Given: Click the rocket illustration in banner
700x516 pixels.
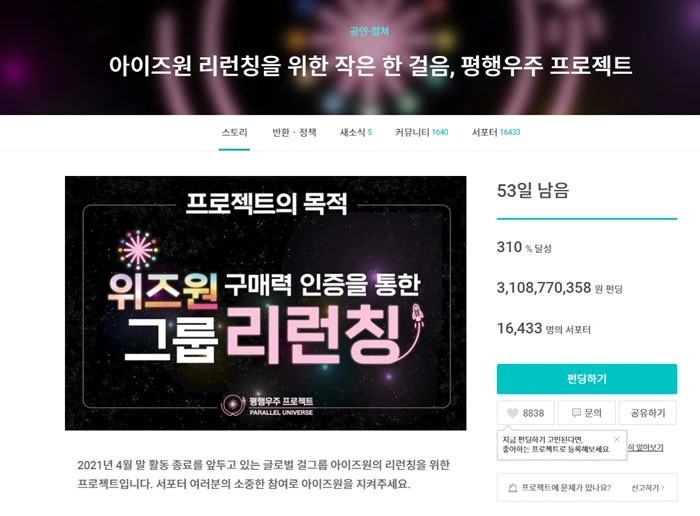Looking at the screenshot, I should tap(417, 316).
